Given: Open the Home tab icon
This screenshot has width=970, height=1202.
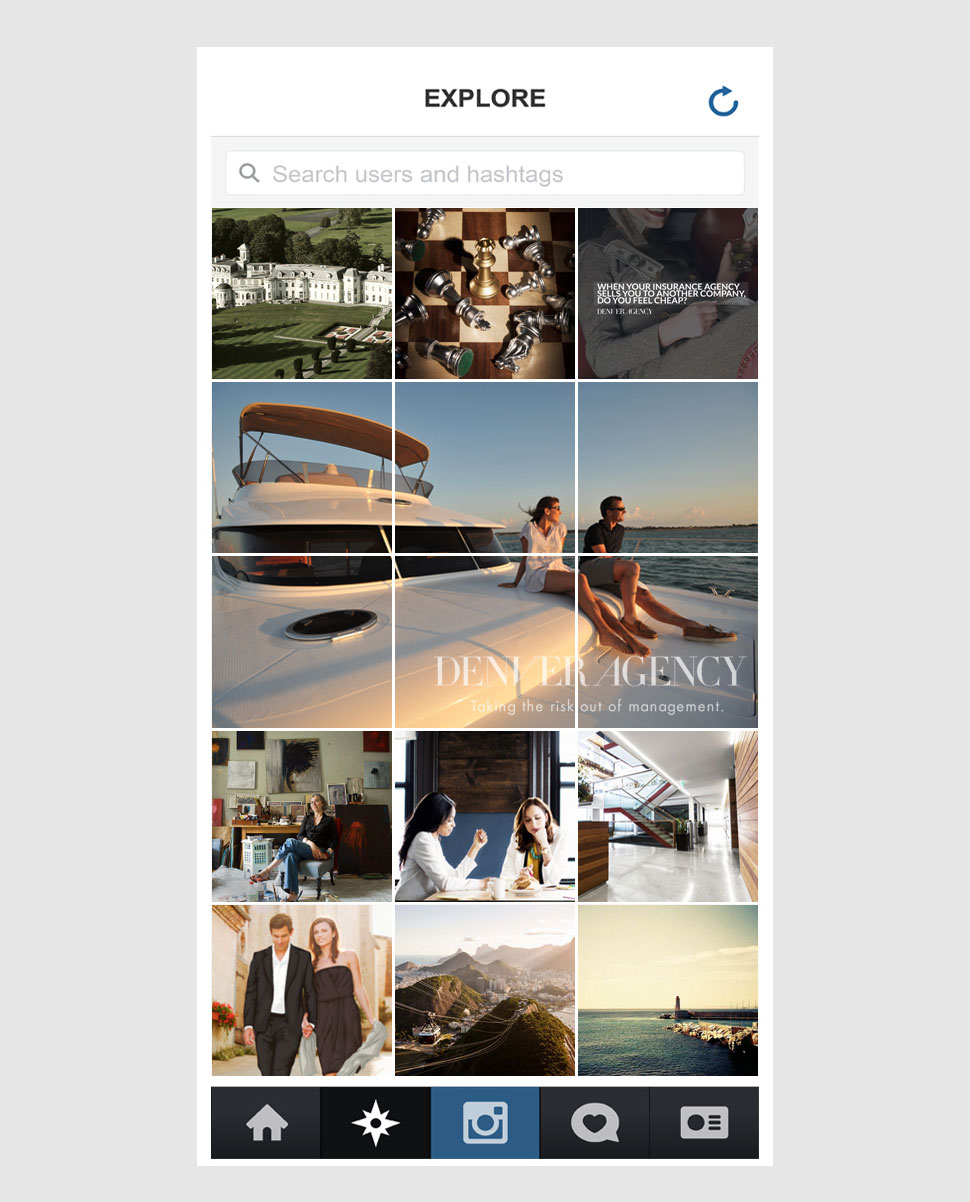Looking at the screenshot, I should (x=266, y=1123).
